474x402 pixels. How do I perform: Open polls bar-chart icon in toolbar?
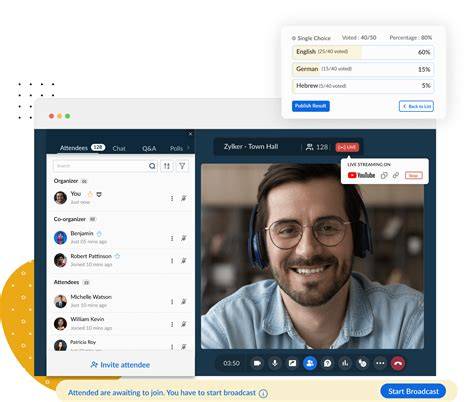tap(345, 363)
